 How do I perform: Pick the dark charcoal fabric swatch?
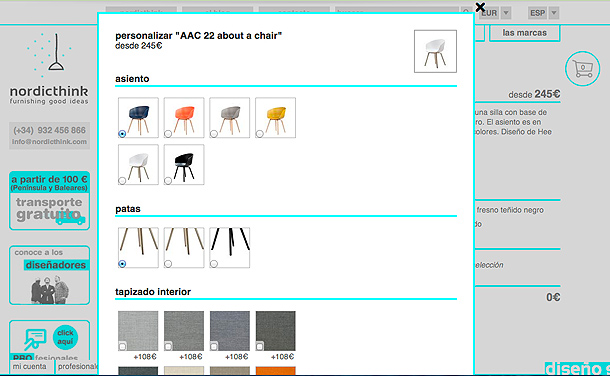(x=275, y=331)
